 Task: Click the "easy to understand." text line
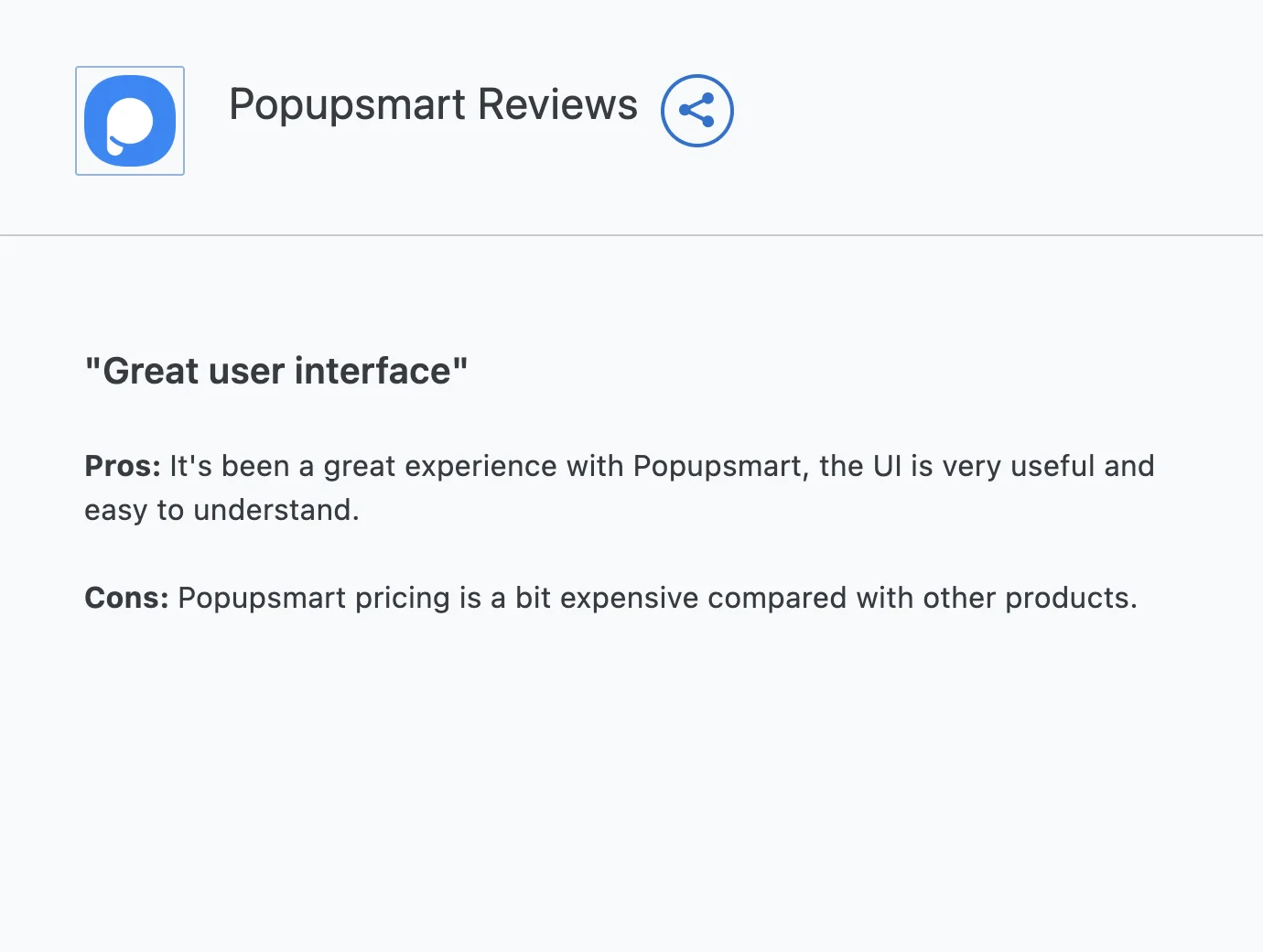pyautogui.click(x=221, y=510)
